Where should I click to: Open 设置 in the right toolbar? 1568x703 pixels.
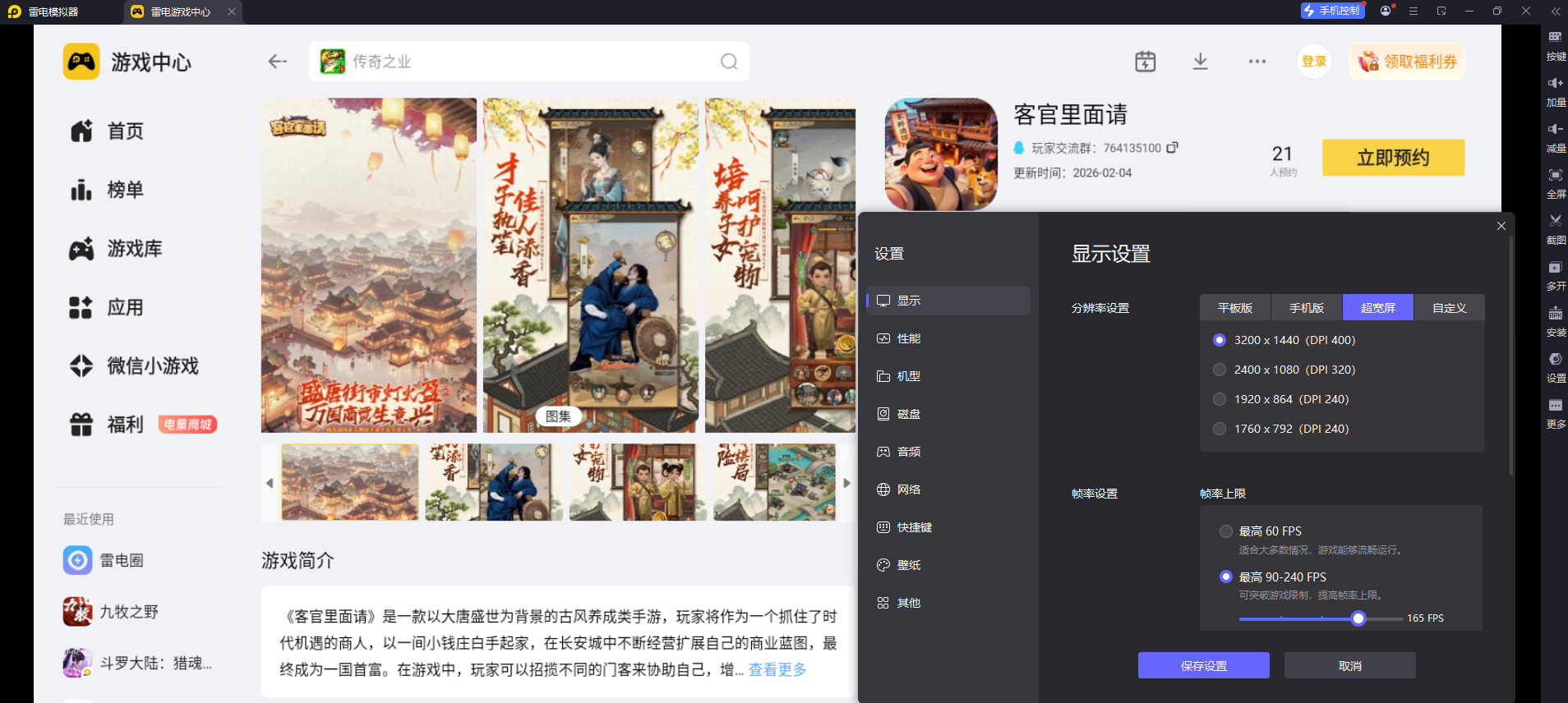1556,368
